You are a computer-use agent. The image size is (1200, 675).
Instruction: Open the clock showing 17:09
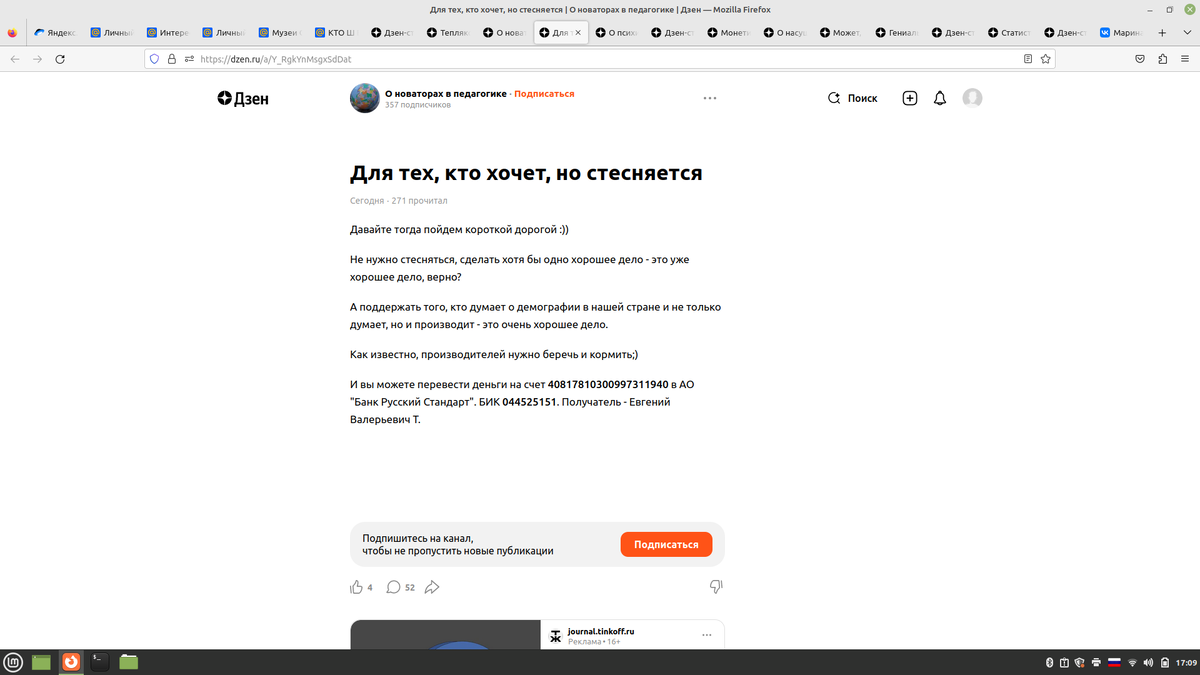1186,662
